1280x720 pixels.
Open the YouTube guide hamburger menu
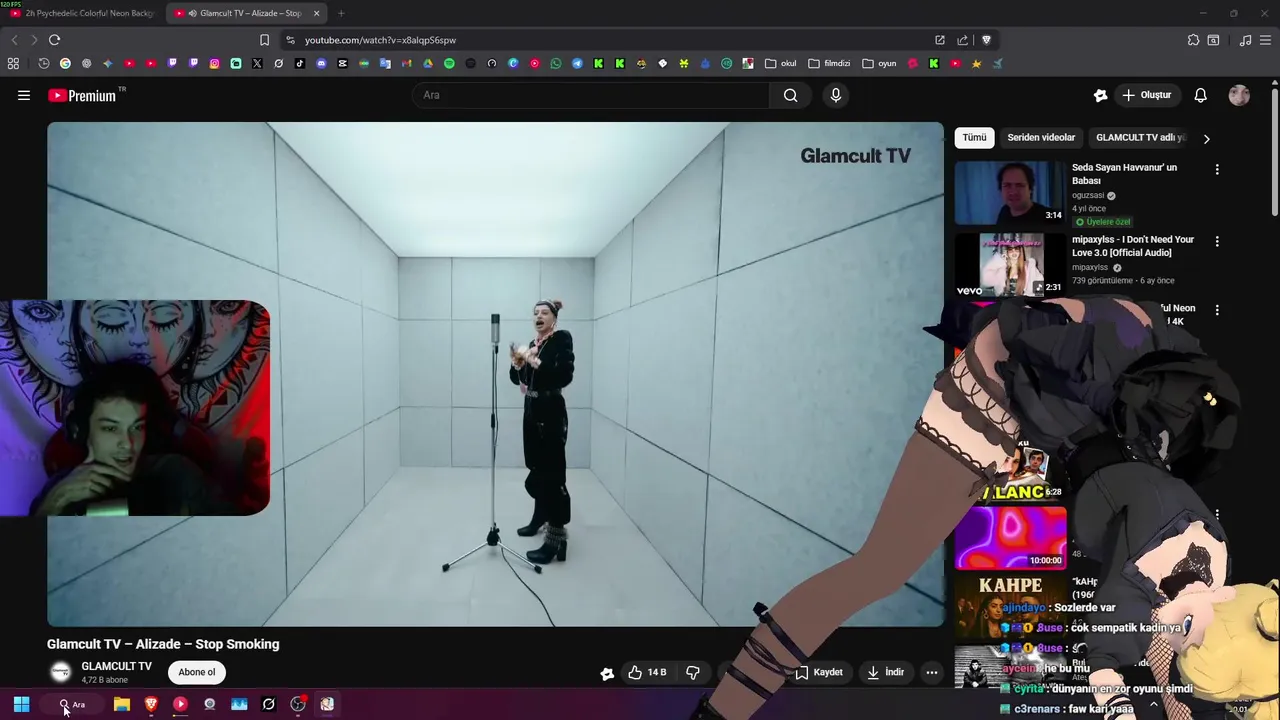(24, 95)
